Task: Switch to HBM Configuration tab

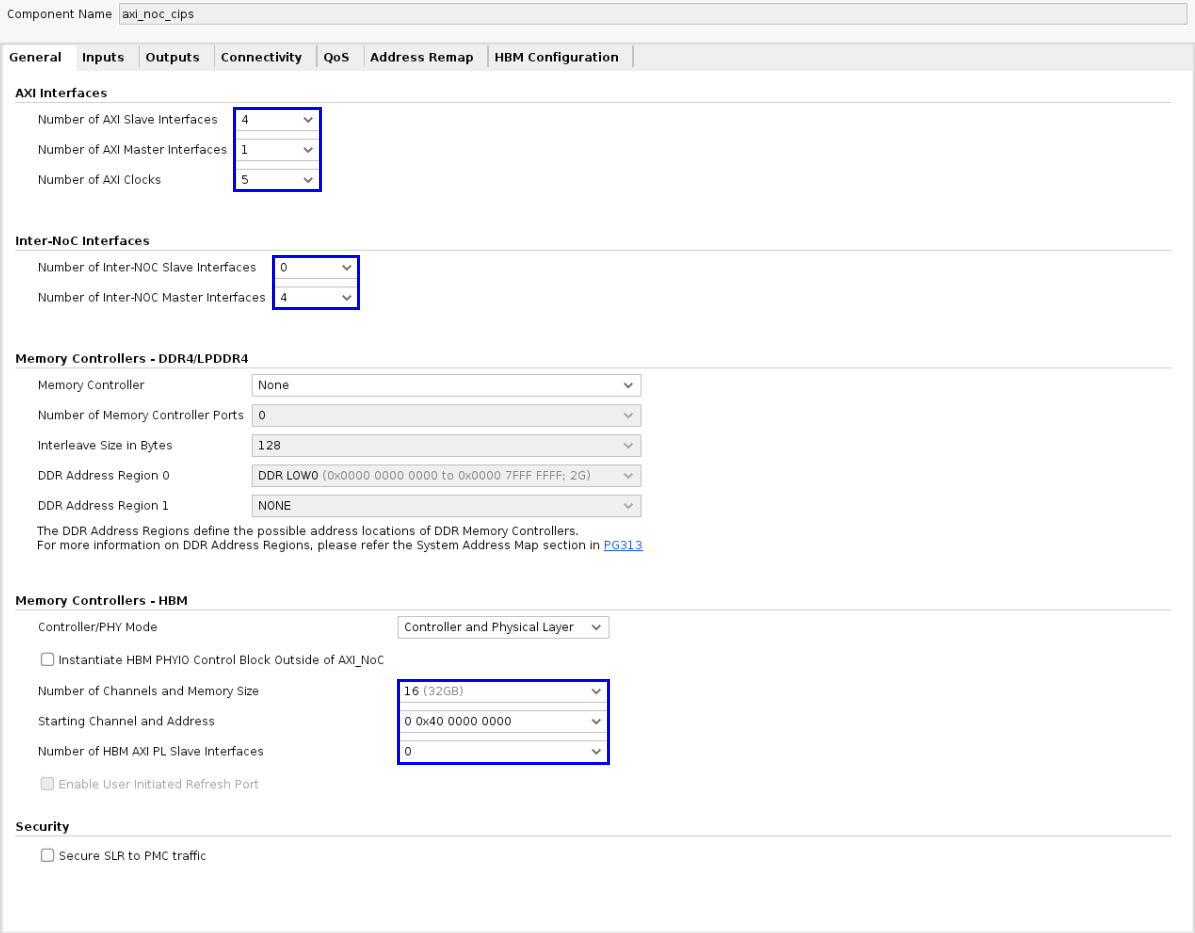Action: coord(556,57)
